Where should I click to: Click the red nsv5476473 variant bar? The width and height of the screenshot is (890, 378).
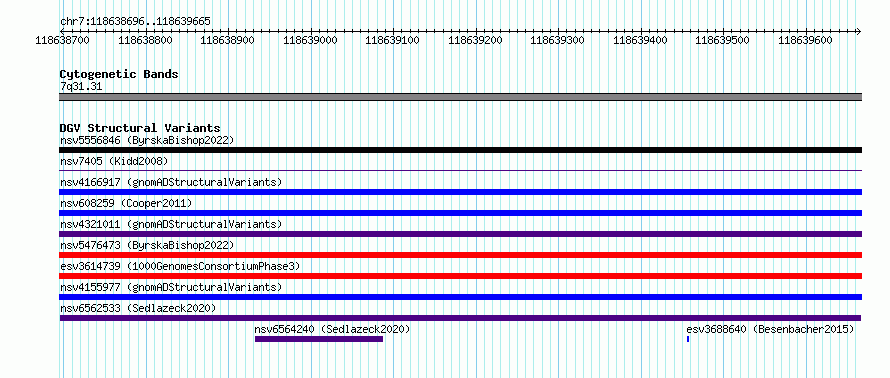coord(460,255)
